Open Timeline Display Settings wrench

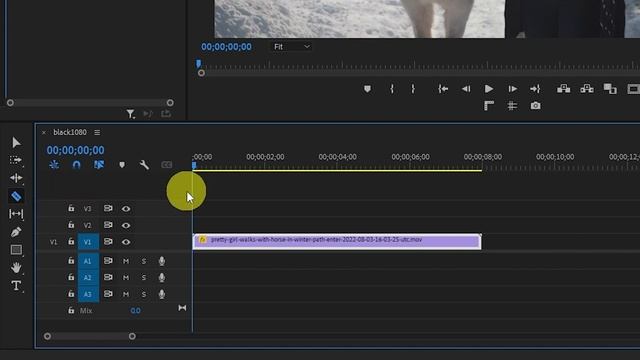[144, 165]
